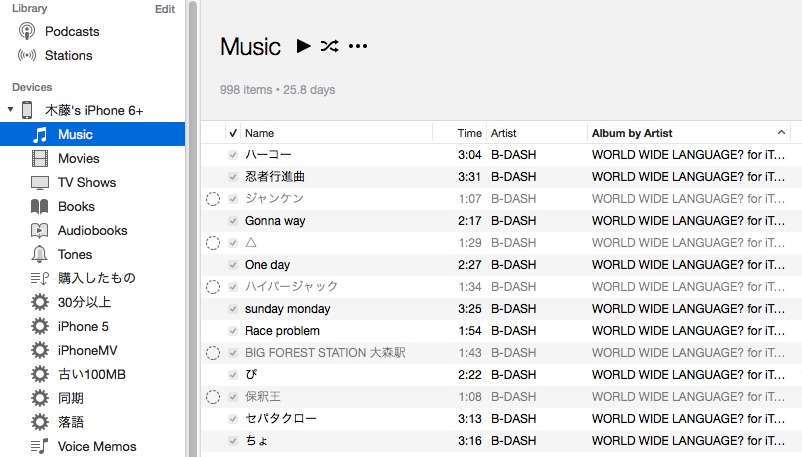
Task: Uncheck the checkbox for ハーコー
Action: [x=233, y=155]
